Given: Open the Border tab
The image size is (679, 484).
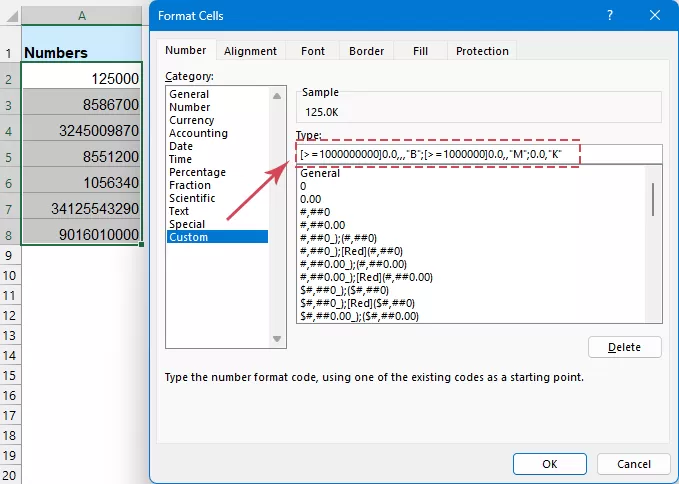Looking at the screenshot, I should pos(366,51).
